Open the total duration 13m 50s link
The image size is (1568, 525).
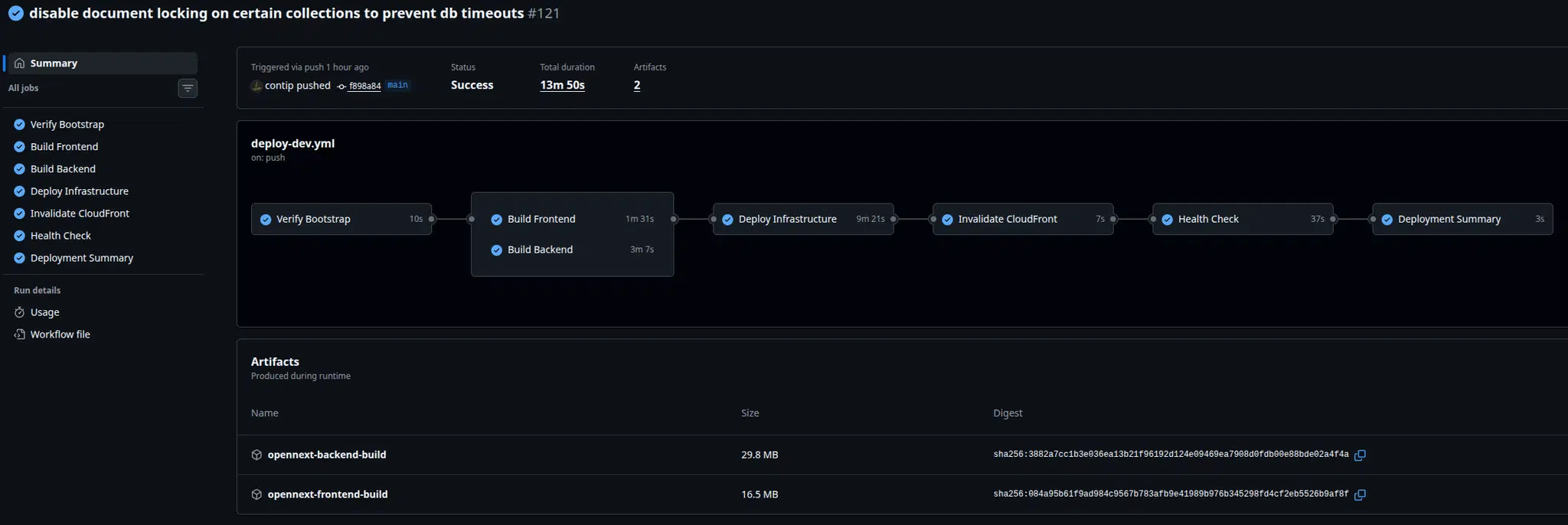[x=562, y=85]
